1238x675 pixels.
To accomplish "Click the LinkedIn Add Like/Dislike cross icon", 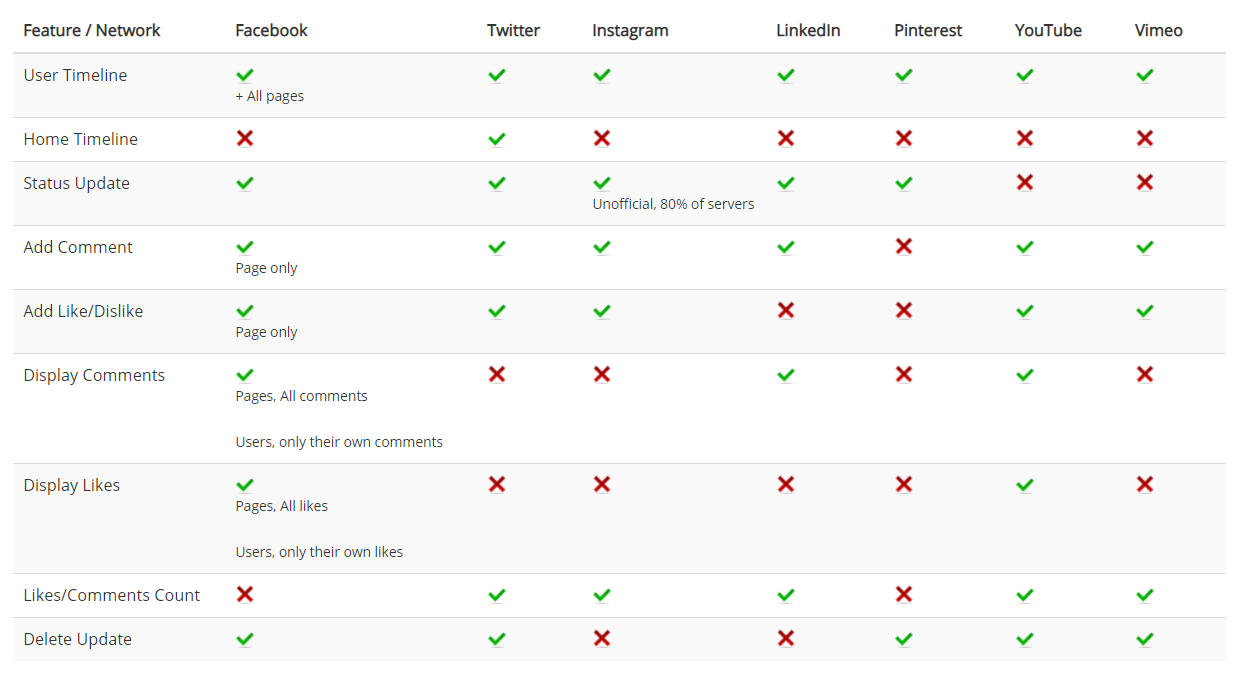I will [786, 310].
